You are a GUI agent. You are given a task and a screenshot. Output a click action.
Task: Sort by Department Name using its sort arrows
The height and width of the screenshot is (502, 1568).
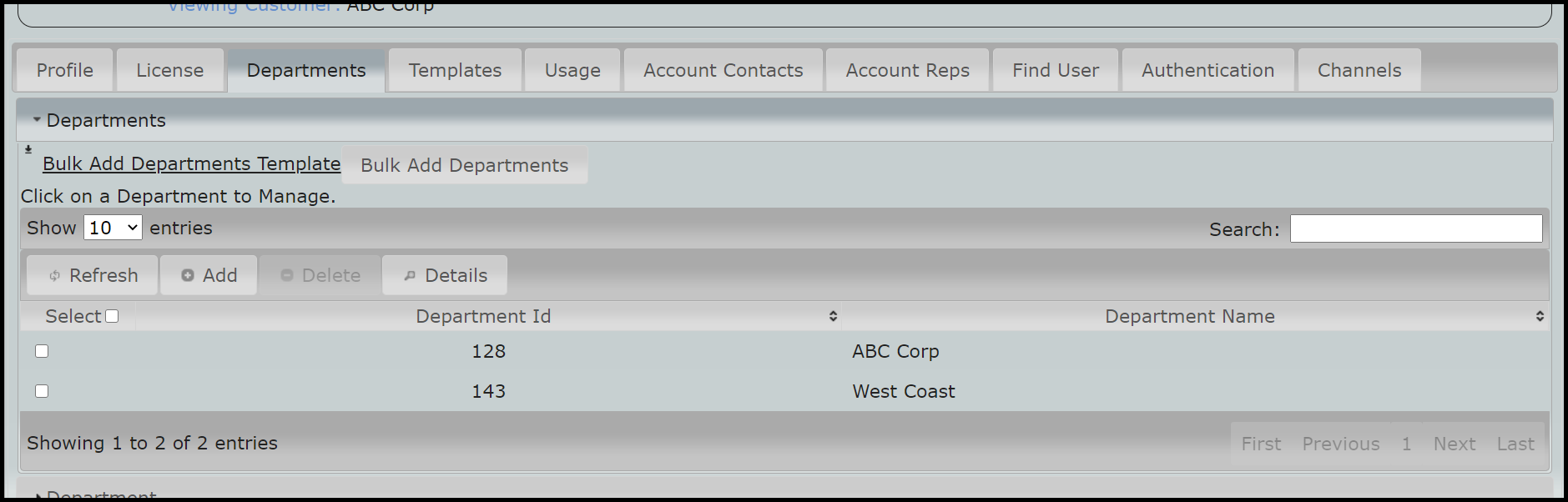coord(1542,316)
